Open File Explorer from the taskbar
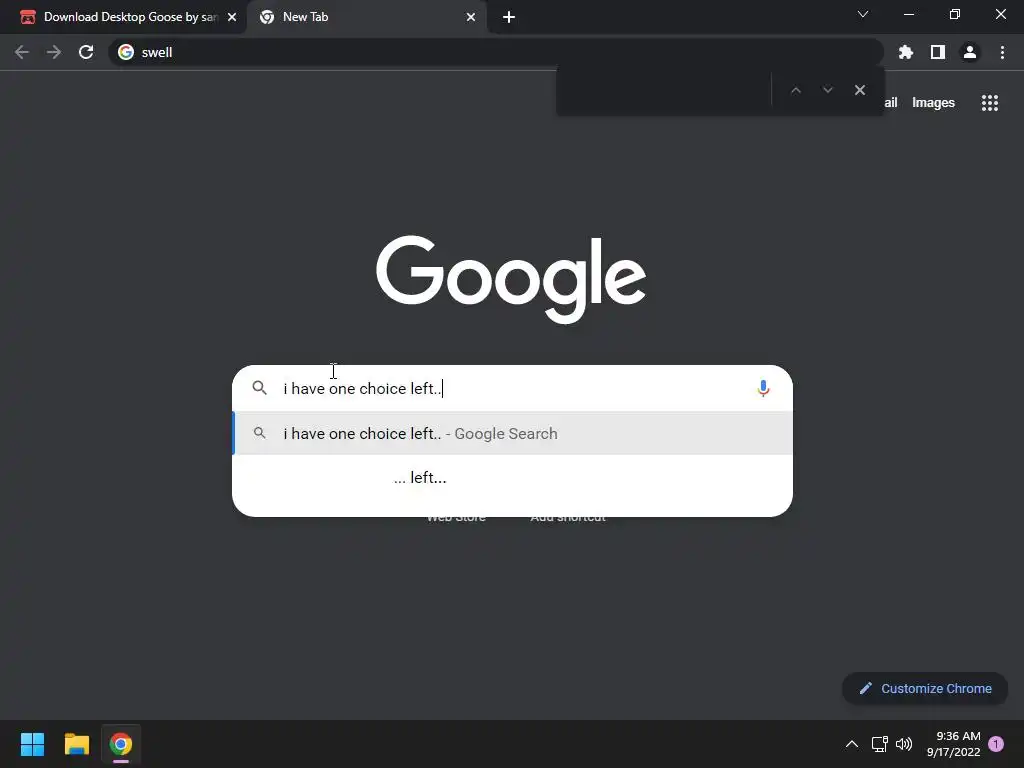Image resolution: width=1024 pixels, height=768 pixels. coord(76,744)
